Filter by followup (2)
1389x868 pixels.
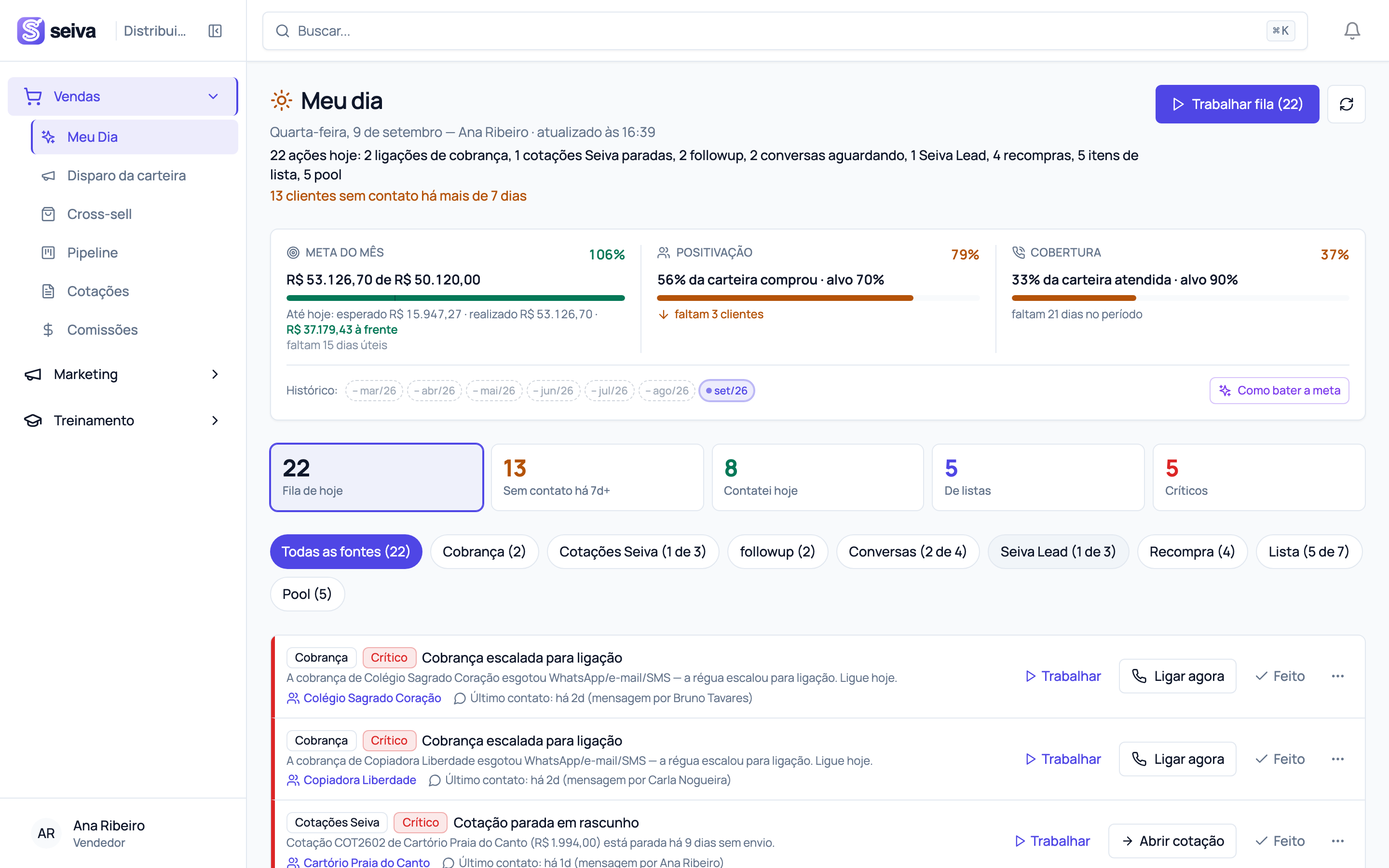(777, 552)
